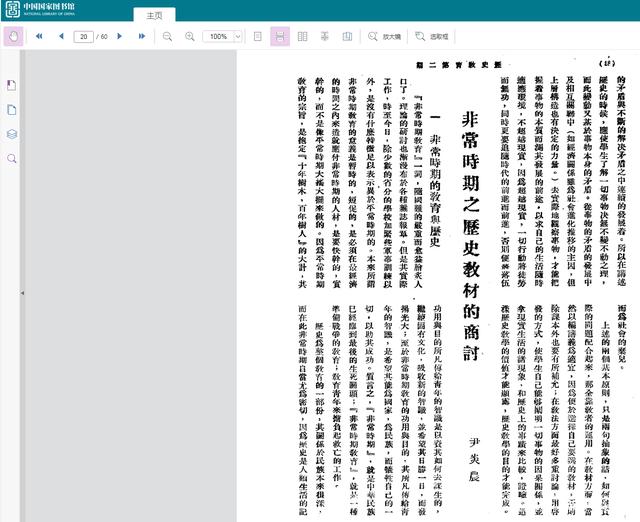Switch to the 主页 tab
The image size is (640, 522).
coord(153,15)
